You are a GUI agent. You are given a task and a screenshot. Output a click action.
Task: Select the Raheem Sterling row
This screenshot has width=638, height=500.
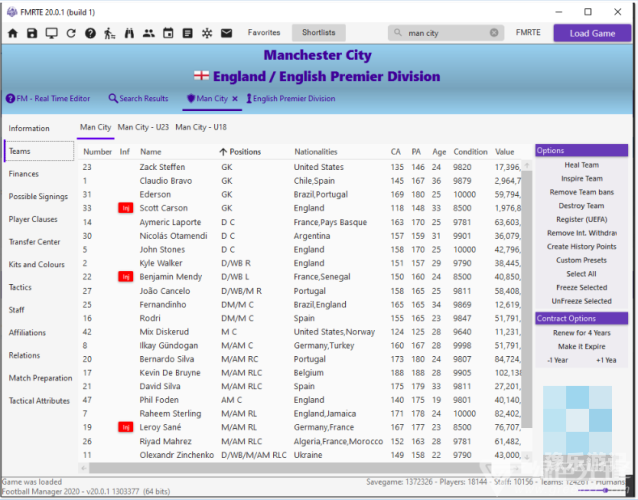tap(299, 414)
